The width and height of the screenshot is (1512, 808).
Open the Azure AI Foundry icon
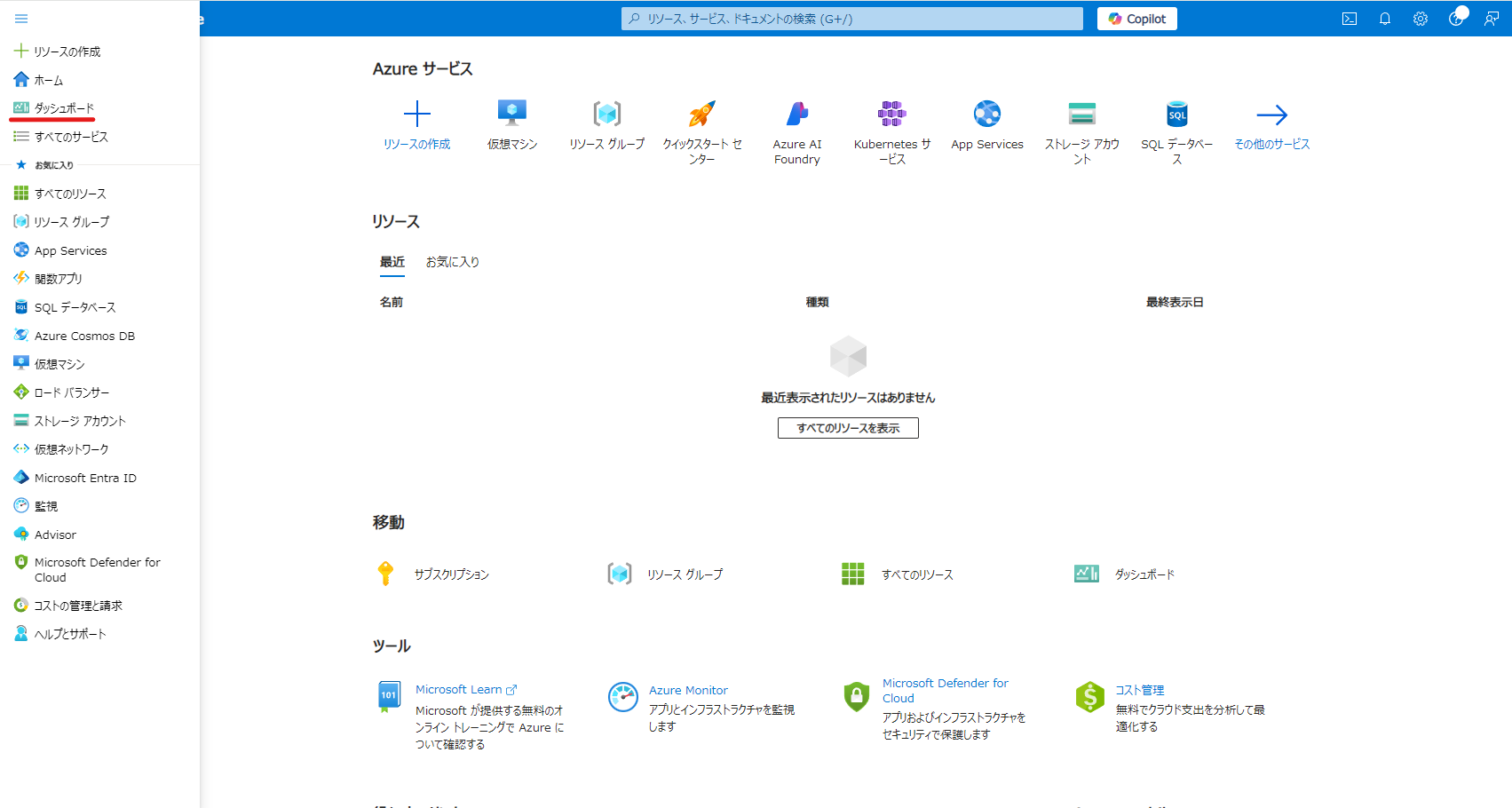pyautogui.click(x=797, y=114)
